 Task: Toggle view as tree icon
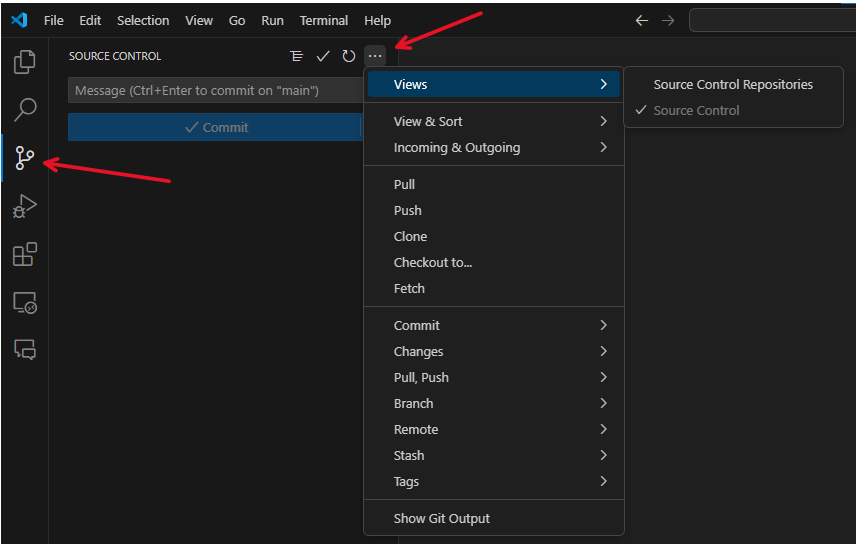[x=297, y=56]
